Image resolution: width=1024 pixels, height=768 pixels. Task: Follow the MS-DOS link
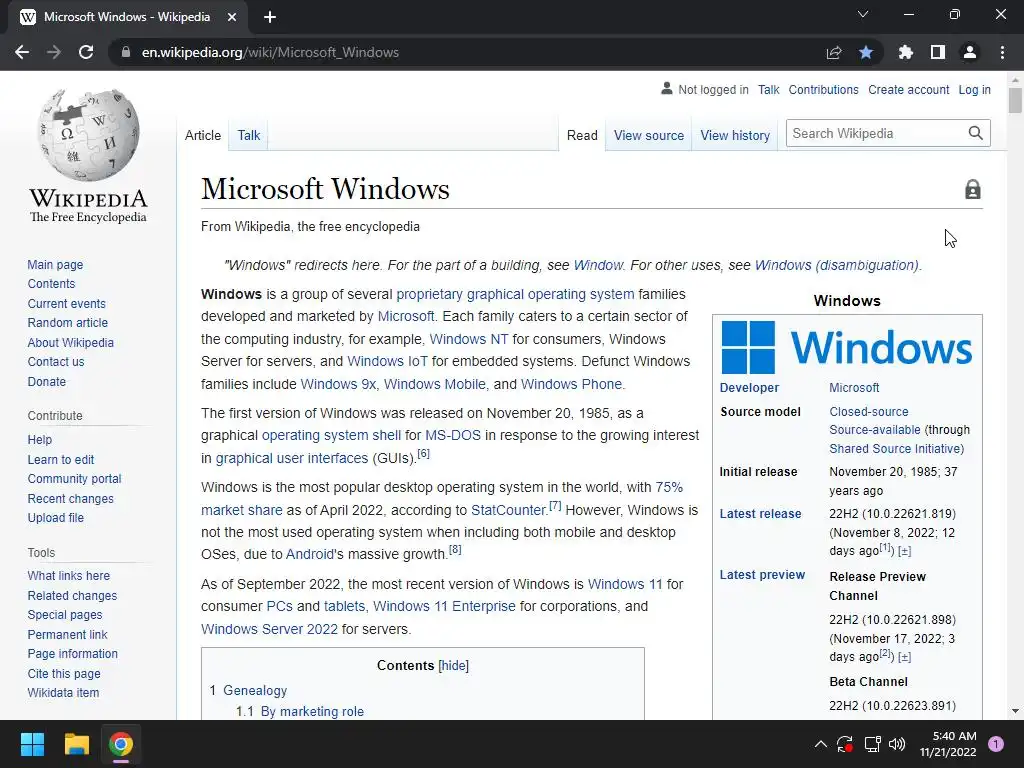tap(453, 435)
